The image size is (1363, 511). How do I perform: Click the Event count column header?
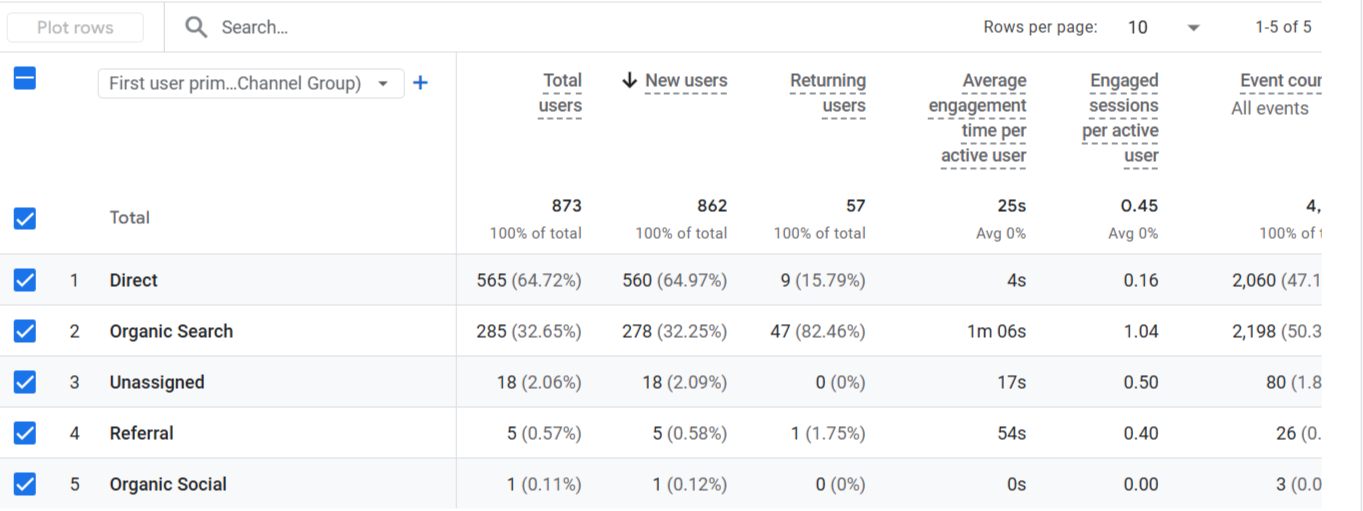1280,81
